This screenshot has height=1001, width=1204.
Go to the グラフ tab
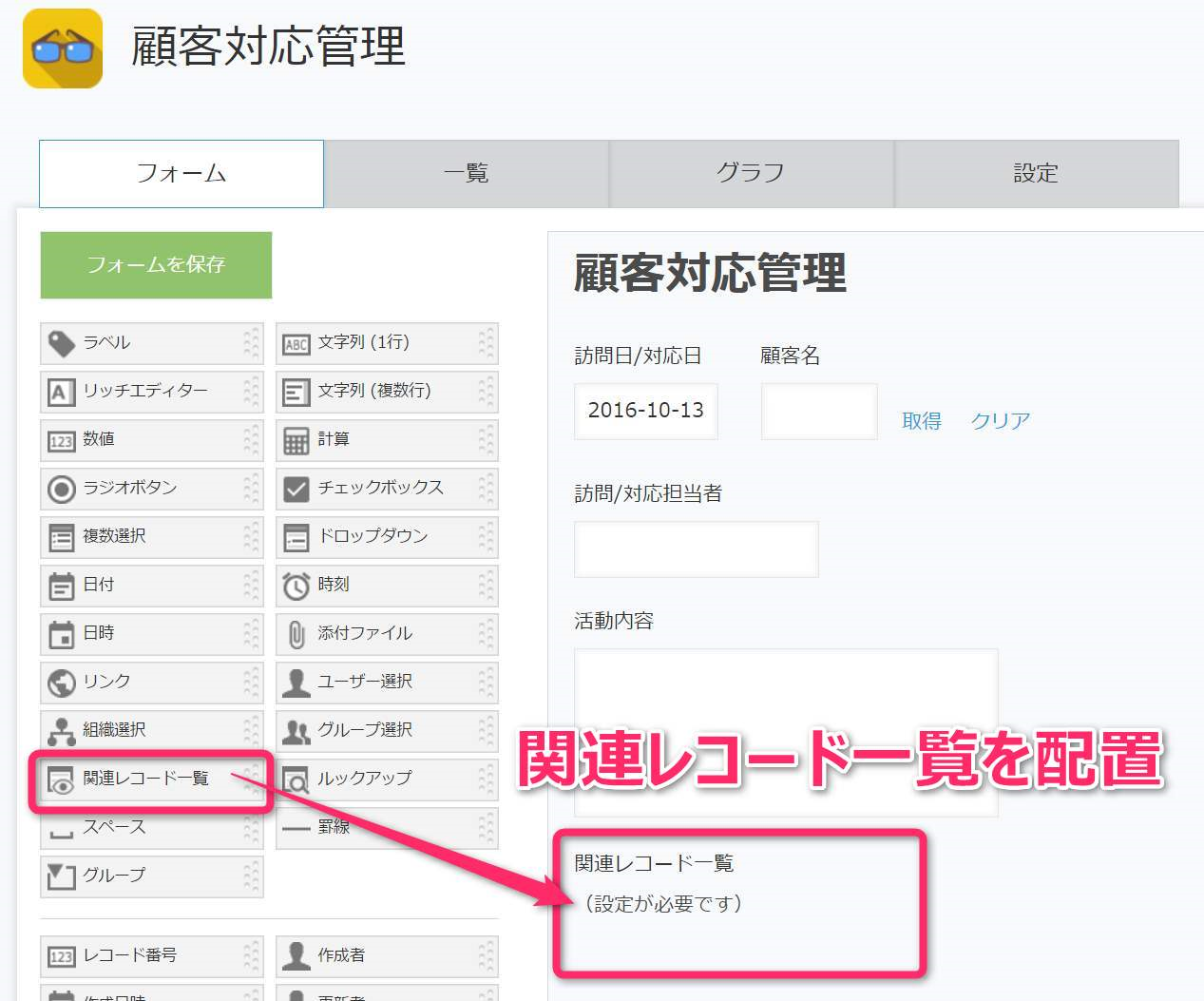click(752, 174)
